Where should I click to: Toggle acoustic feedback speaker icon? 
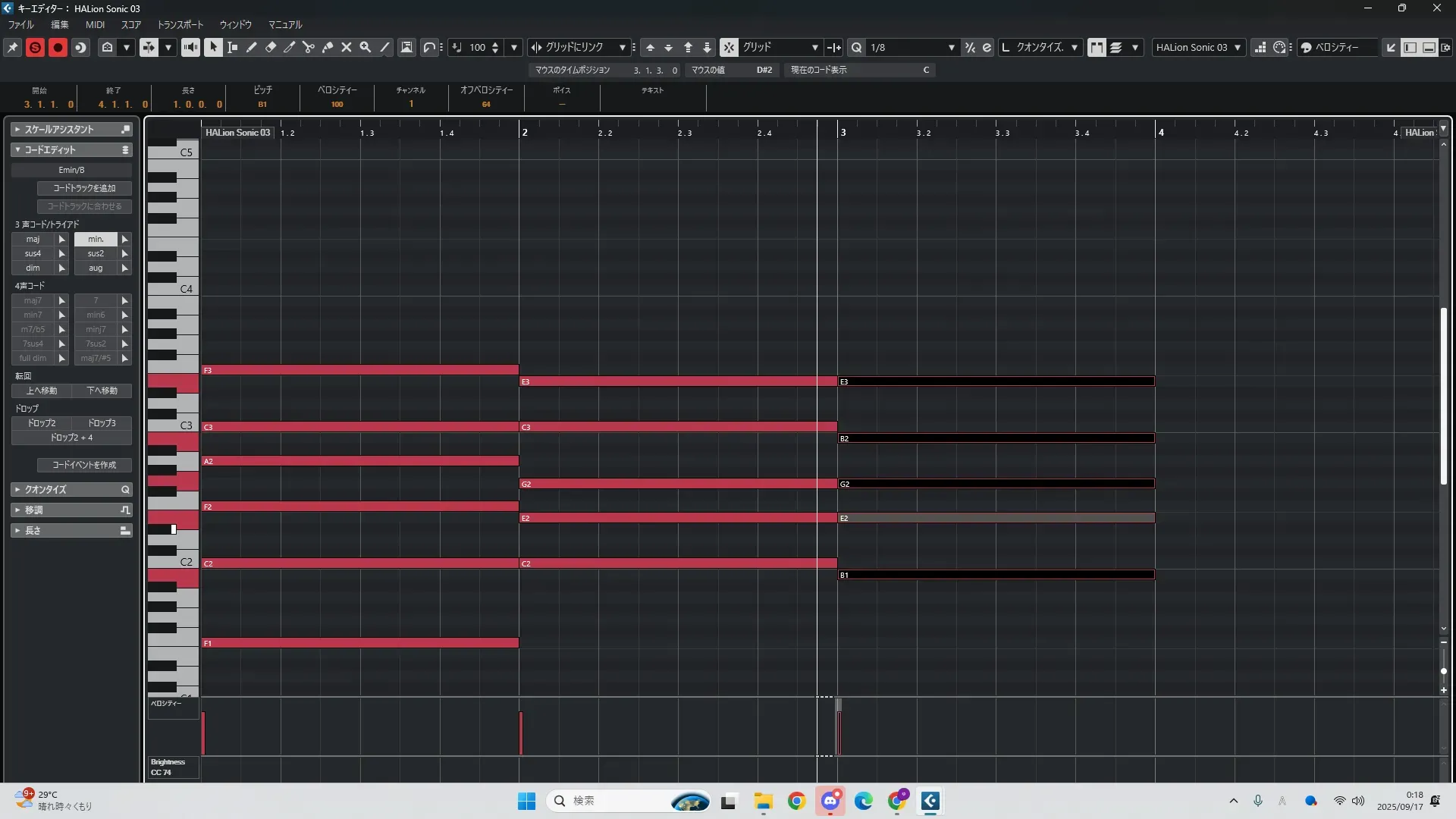[190, 47]
